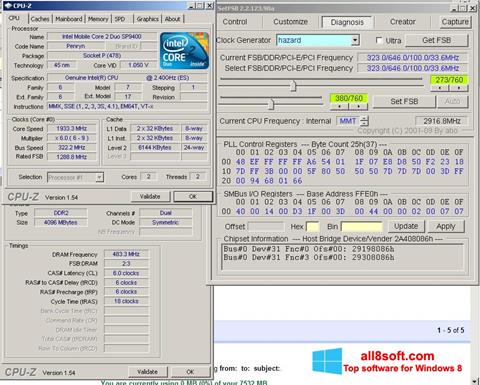The height and width of the screenshot is (385, 480).
Task: Click the CAS# Latency value 6.0 clocks
Action: click(126, 273)
